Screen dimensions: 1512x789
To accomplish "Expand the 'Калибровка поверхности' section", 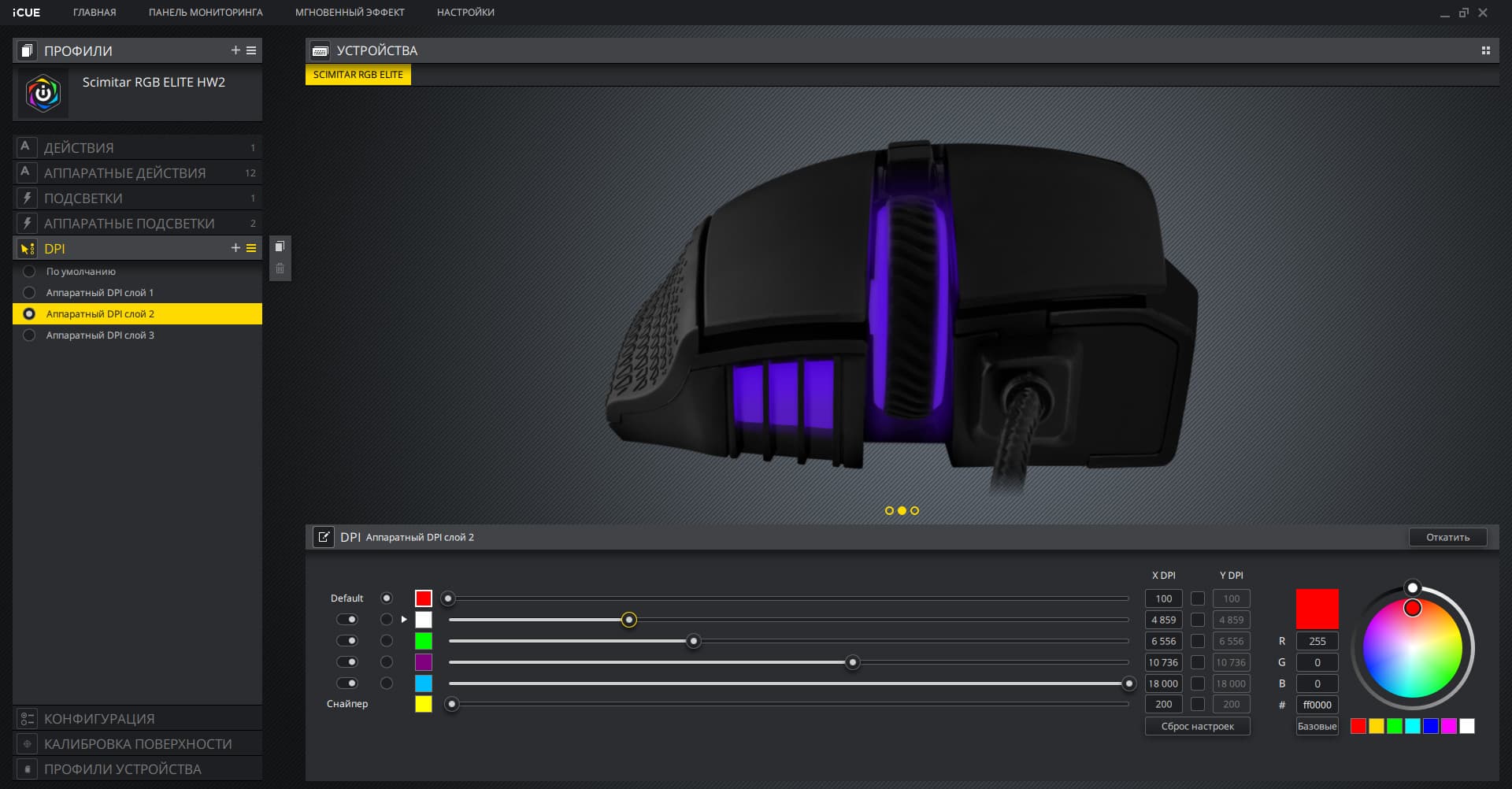I will point(137,744).
